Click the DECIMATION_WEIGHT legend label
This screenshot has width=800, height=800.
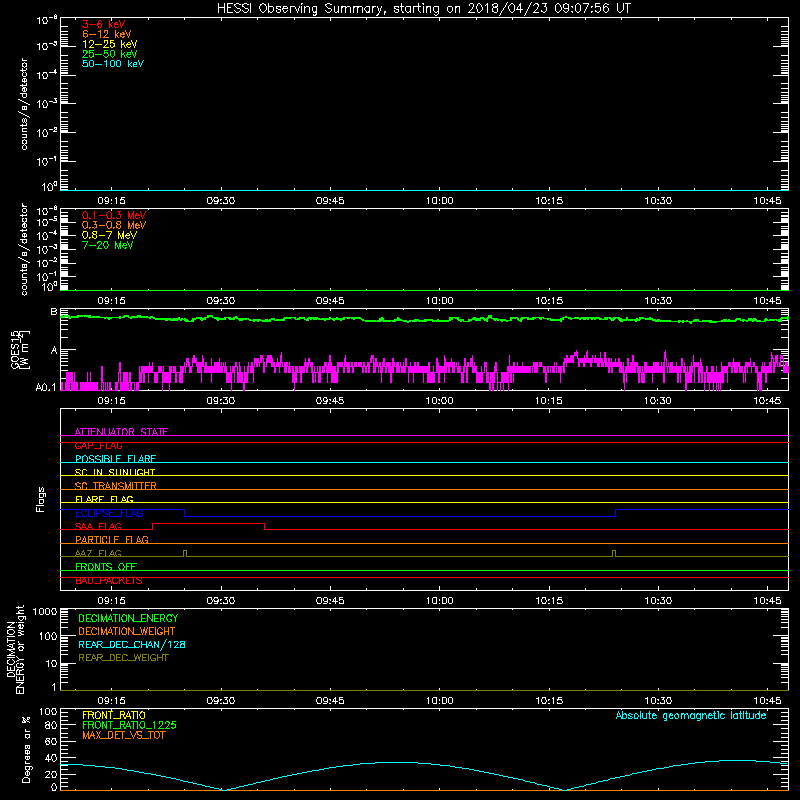pyautogui.click(x=127, y=631)
